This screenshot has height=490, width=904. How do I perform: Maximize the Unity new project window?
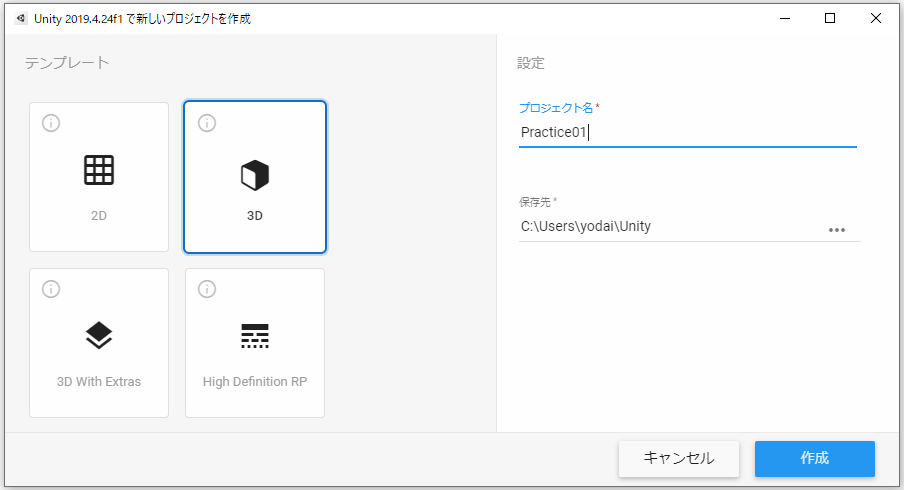pyautogui.click(x=830, y=18)
